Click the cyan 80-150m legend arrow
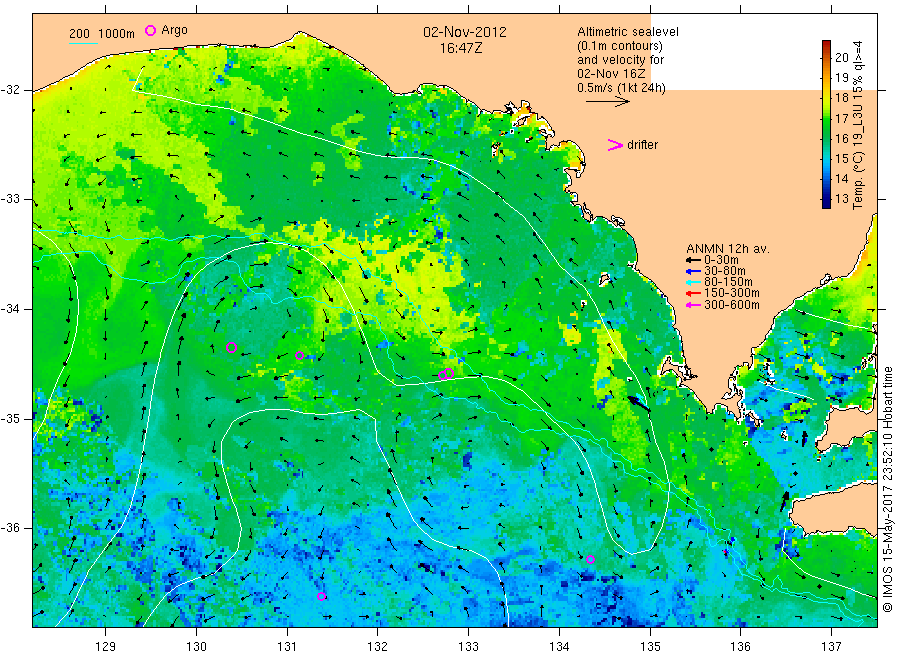The height and width of the screenshot is (660, 900). coord(693,282)
